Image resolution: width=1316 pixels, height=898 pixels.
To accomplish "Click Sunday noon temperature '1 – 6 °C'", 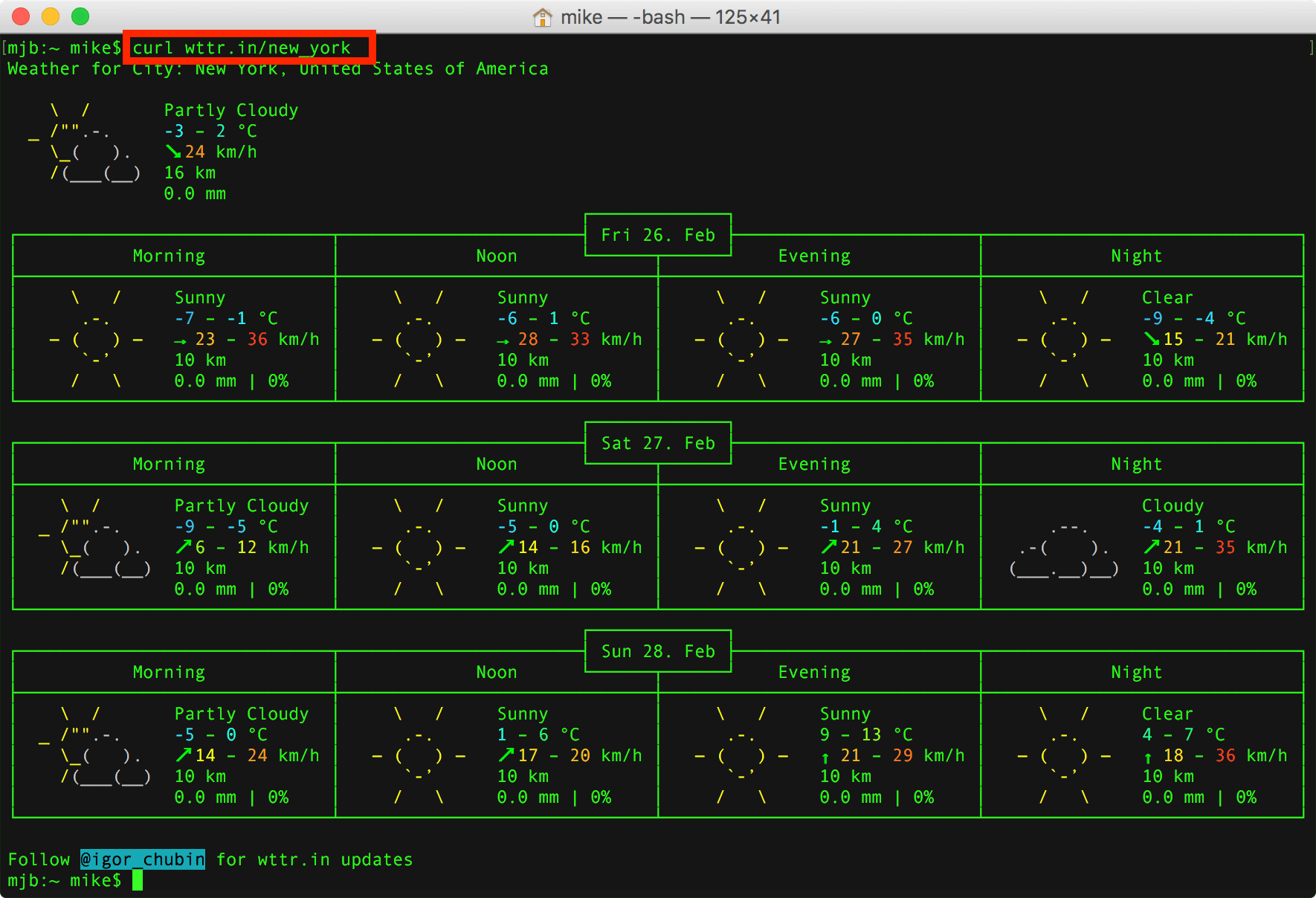I will tap(538, 735).
